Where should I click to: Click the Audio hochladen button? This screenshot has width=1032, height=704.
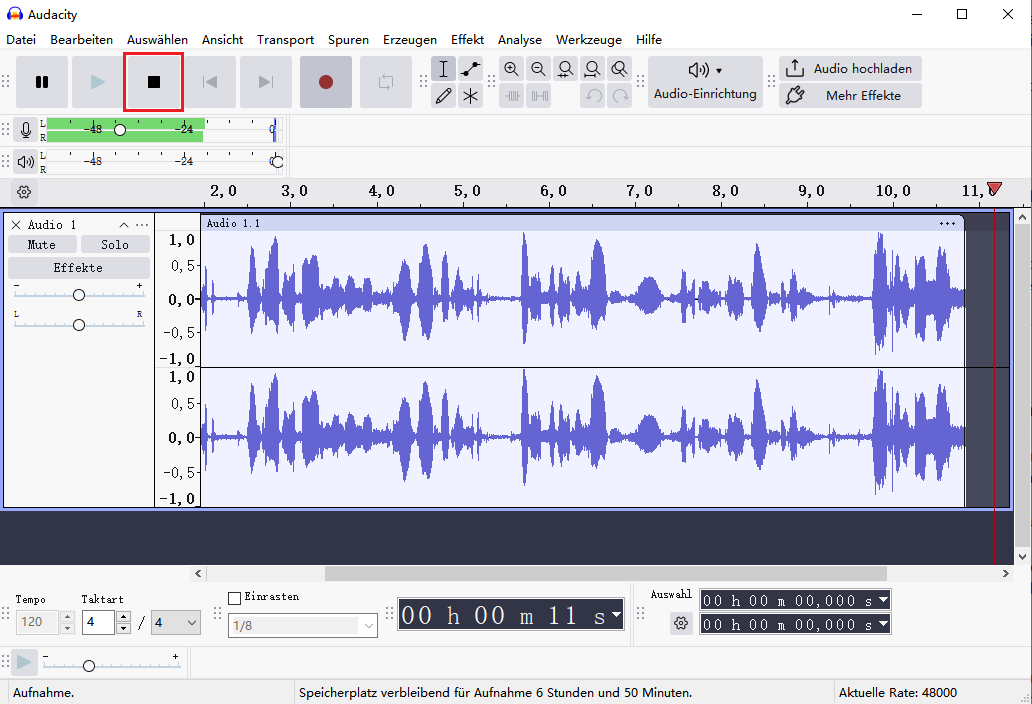850,69
